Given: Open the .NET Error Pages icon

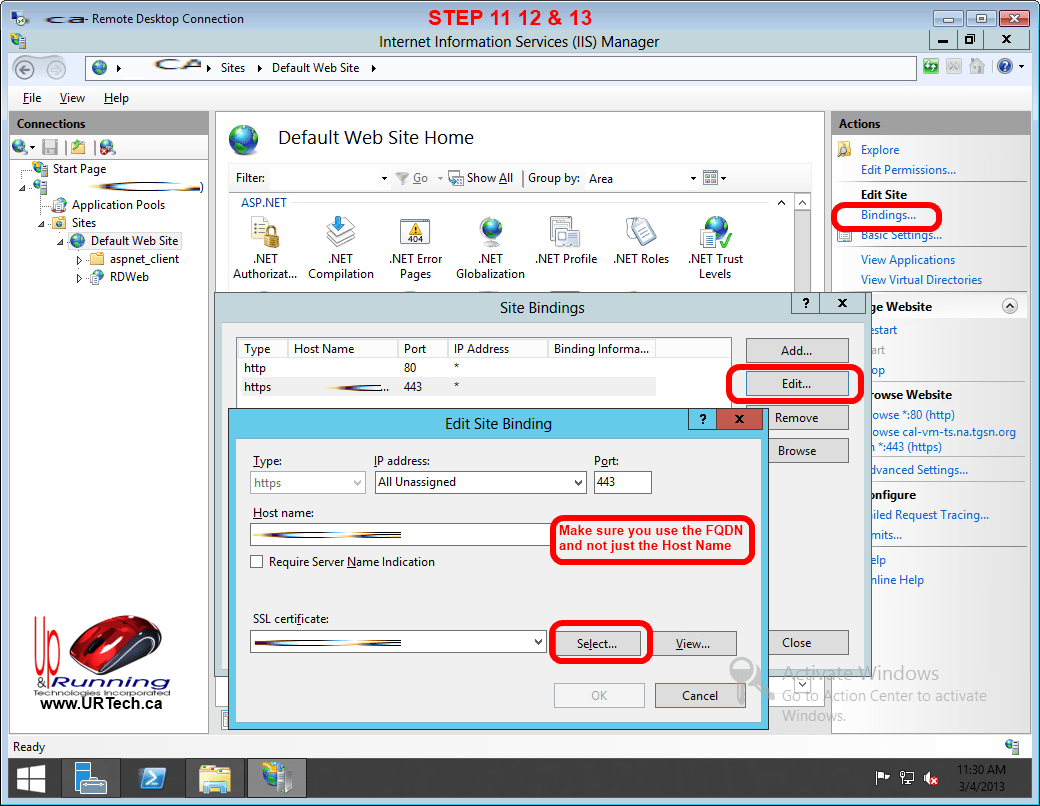Looking at the screenshot, I should pos(415,234).
